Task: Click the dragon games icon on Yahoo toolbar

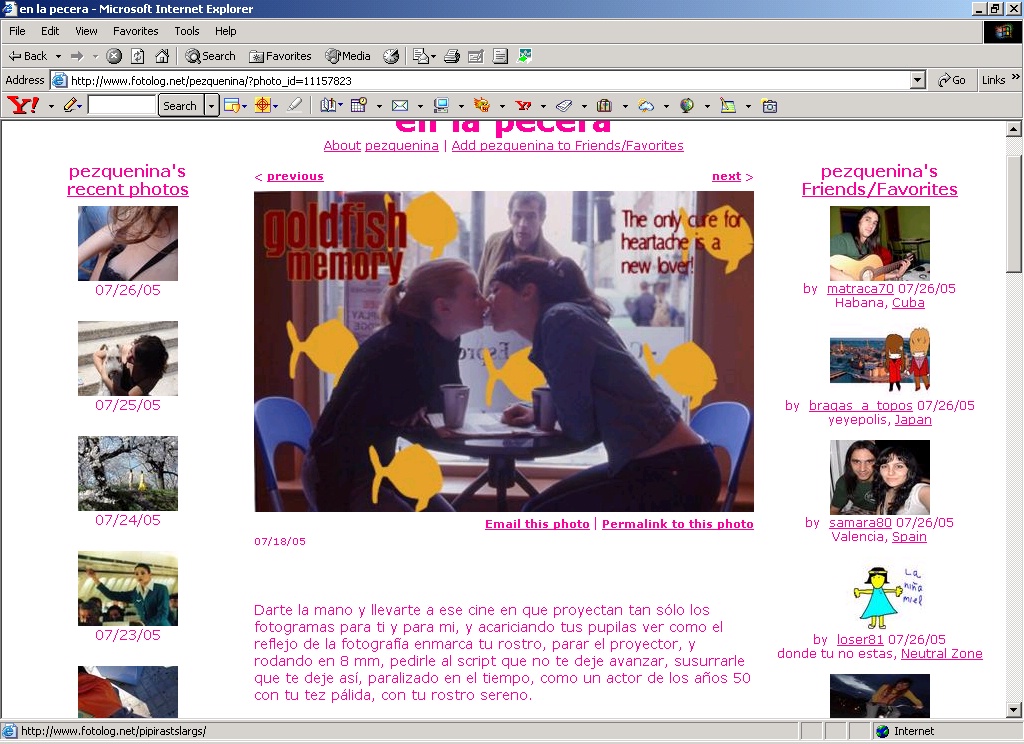Action: (482, 105)
